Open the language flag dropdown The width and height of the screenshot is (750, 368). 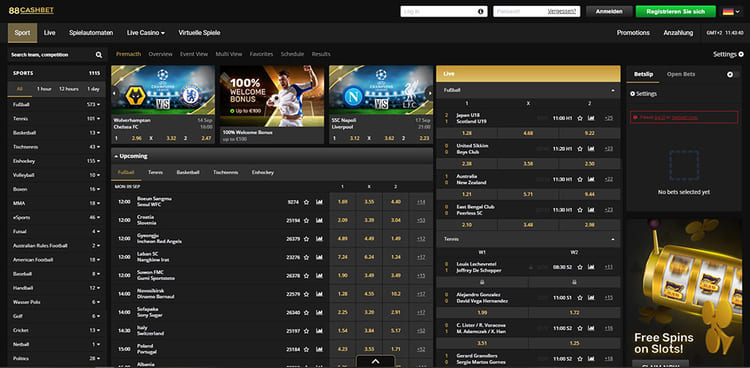pos(731,11)
